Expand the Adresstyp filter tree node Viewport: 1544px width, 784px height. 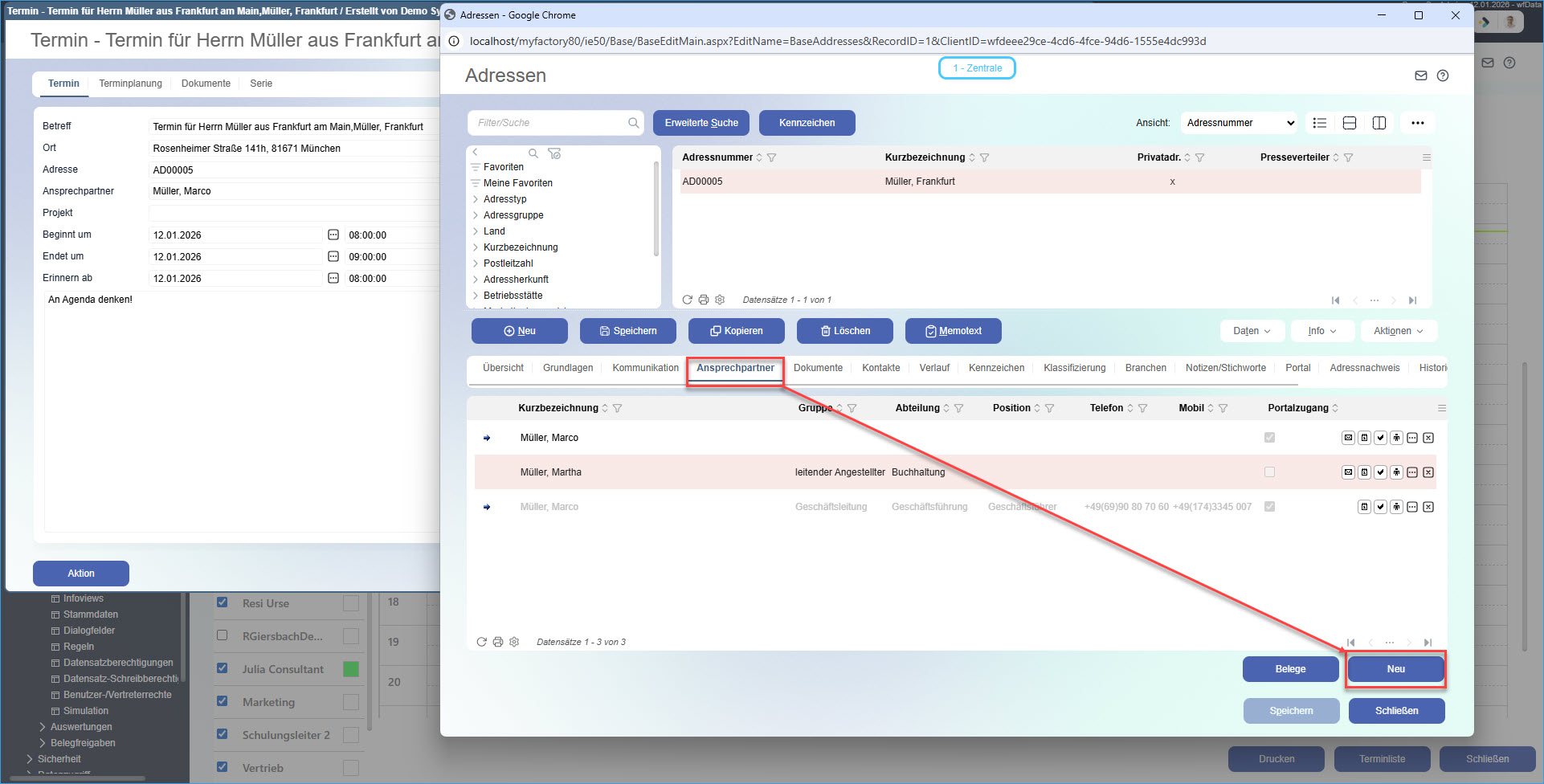pos(476,199)
